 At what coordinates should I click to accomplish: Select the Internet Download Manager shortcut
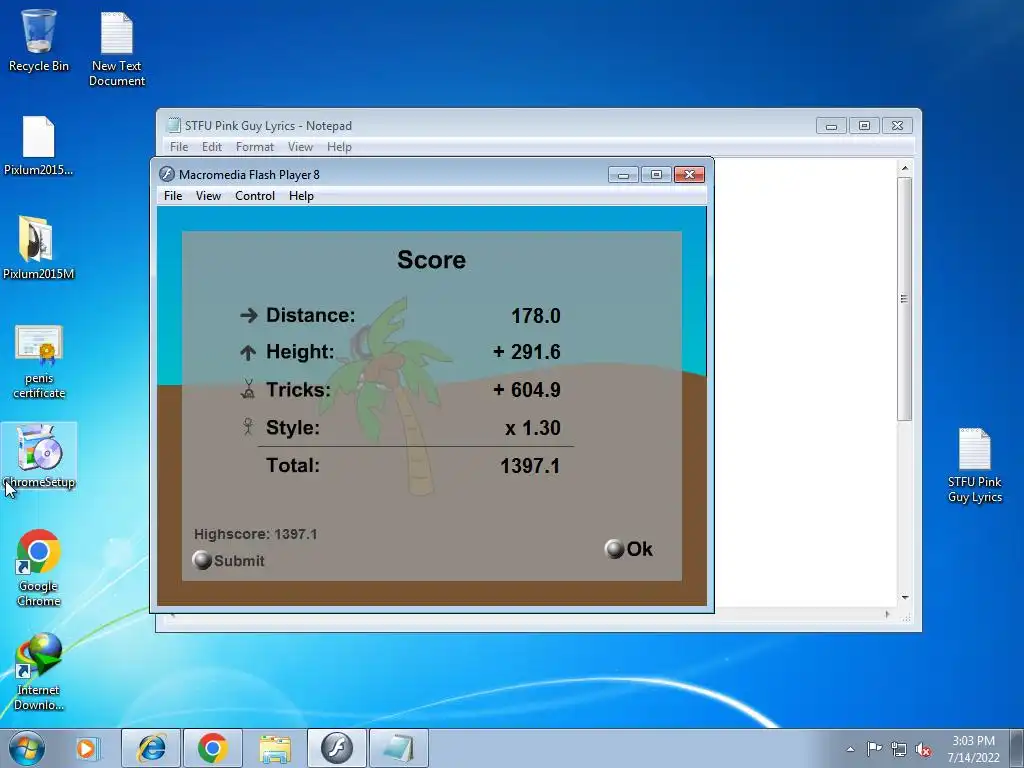tap(39, 672)
